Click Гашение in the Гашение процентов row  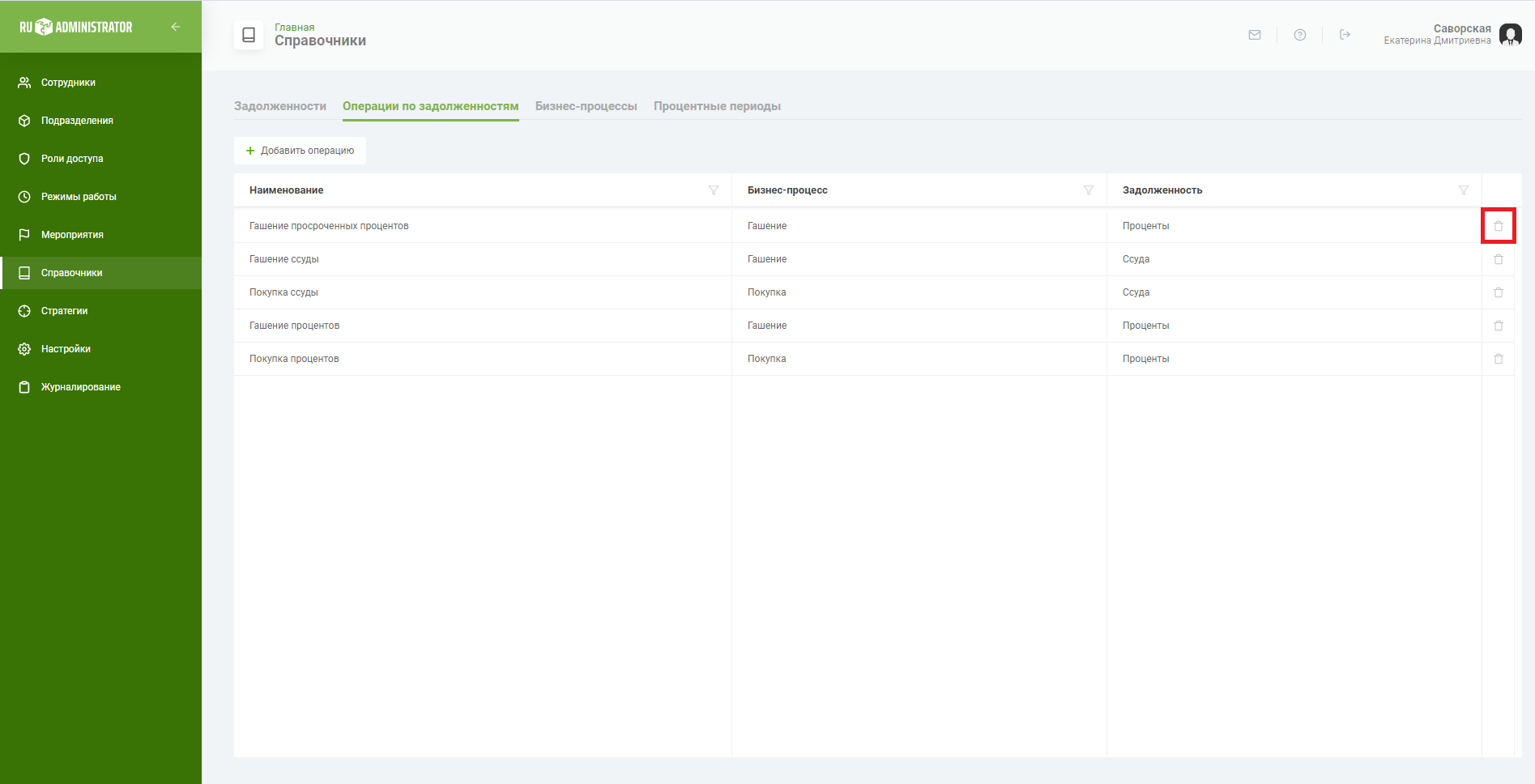click(x=767, y=326)
